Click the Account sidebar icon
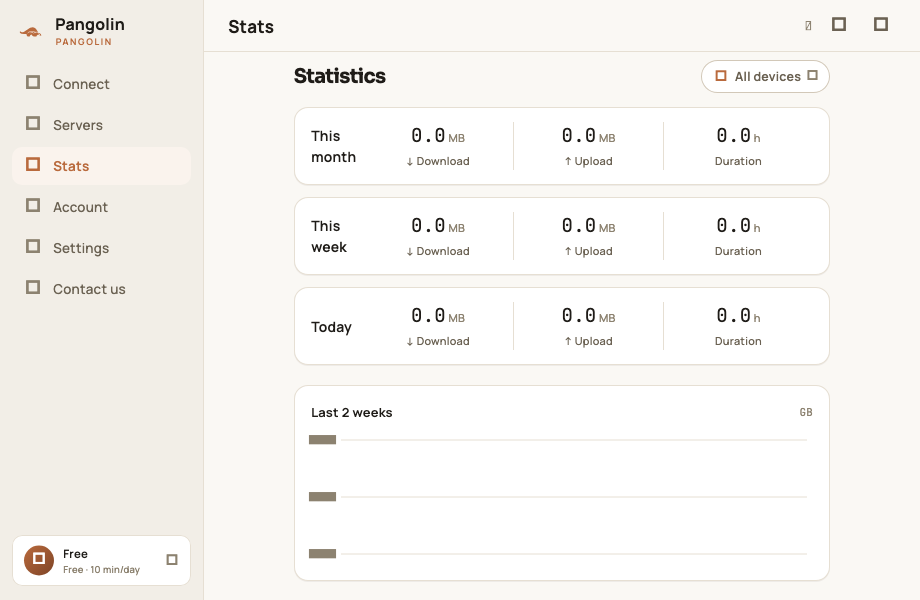Image resolution: width=920 pixels, height=600 pixels. point(33,205)
